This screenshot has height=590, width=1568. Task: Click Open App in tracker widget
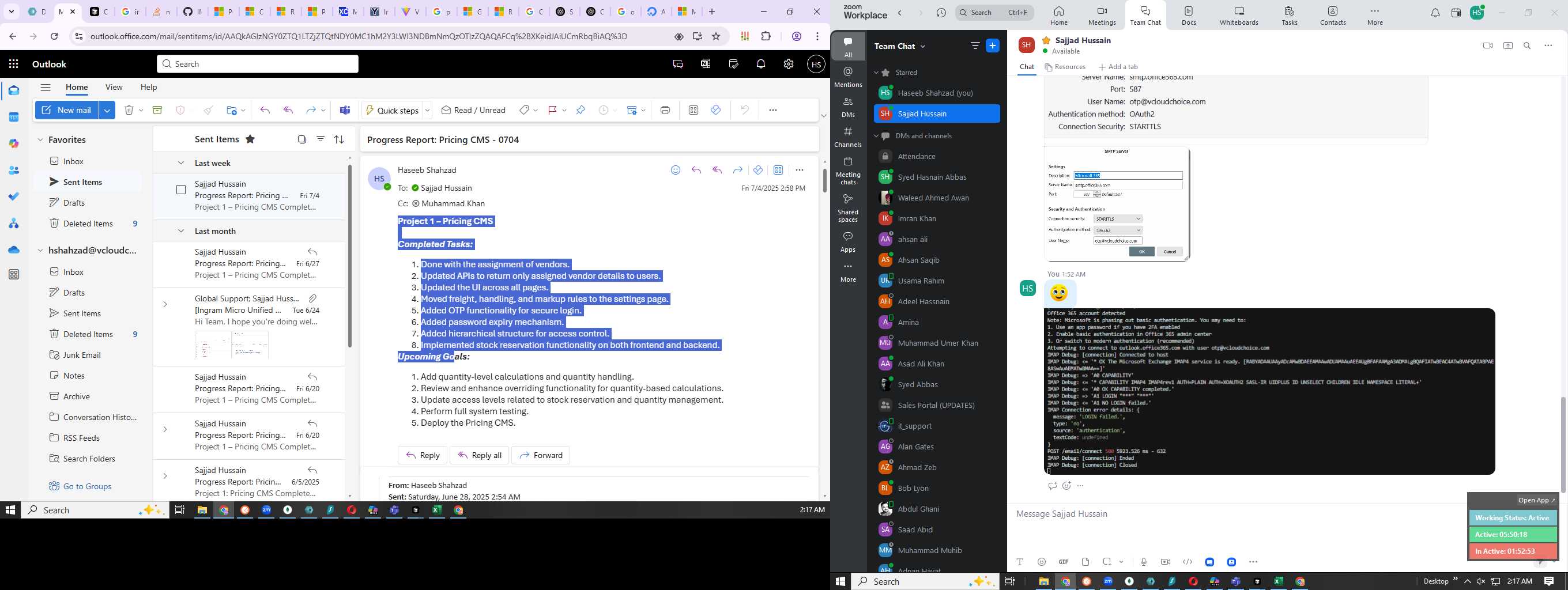[x=1536, y=500]
